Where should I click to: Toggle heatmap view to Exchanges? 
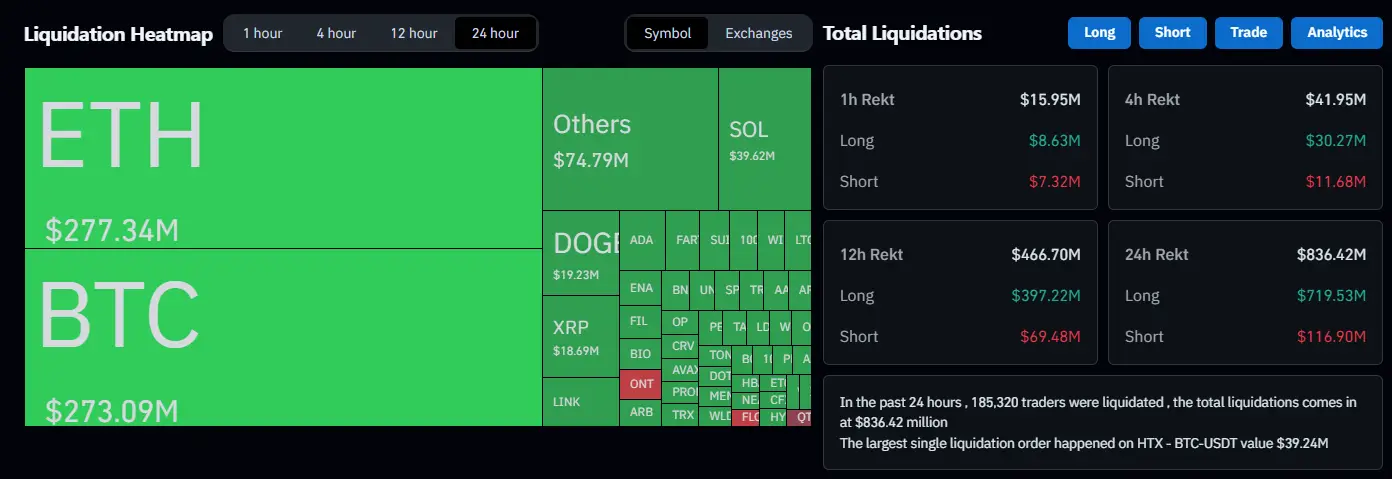(758, 33)
